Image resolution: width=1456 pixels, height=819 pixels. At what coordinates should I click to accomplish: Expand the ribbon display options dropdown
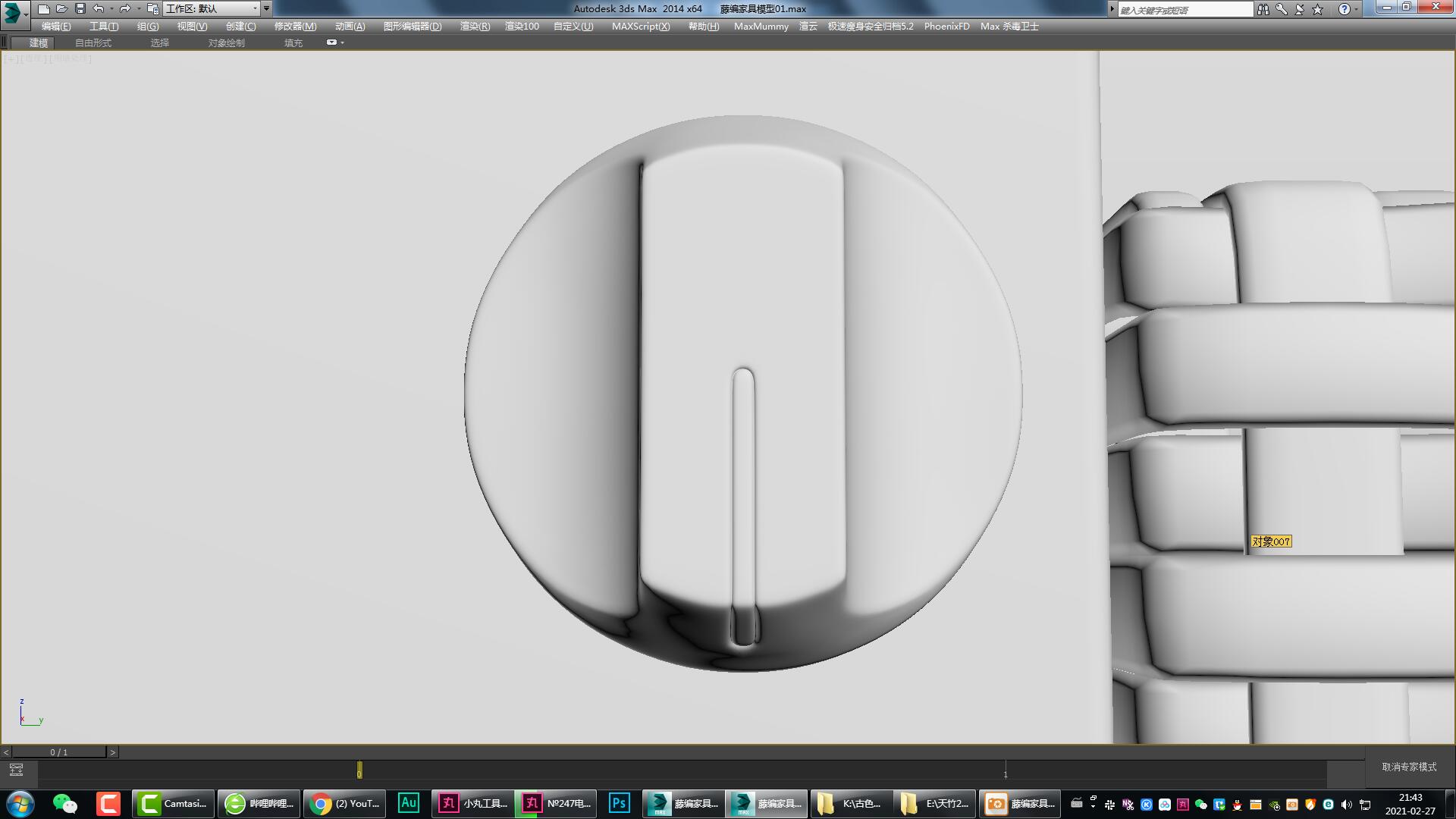click(334, 42)
